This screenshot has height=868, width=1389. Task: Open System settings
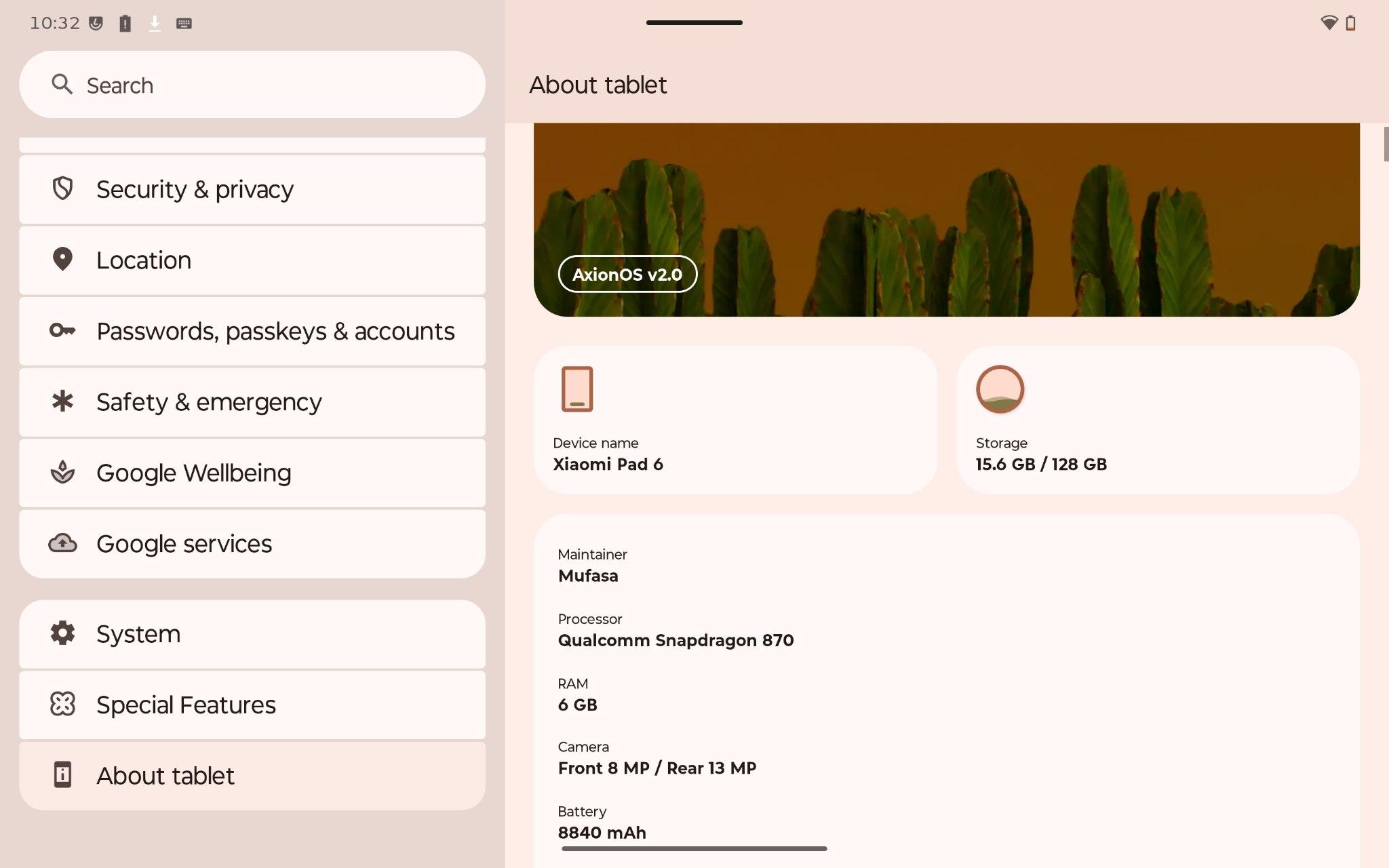[252, 634]
